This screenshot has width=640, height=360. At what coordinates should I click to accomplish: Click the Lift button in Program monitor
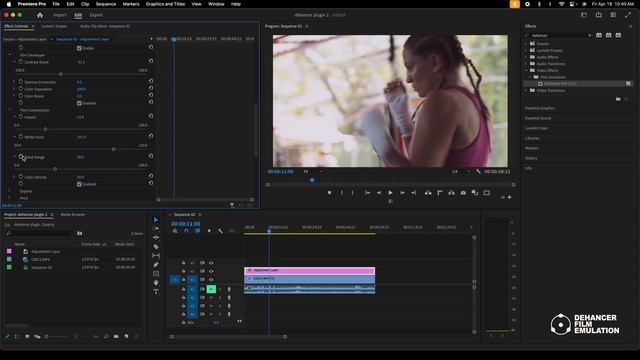point(428,193)
